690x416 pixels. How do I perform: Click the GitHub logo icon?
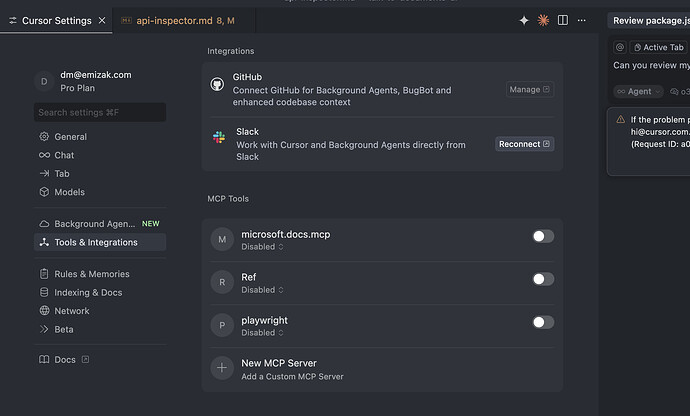[218, 85]
